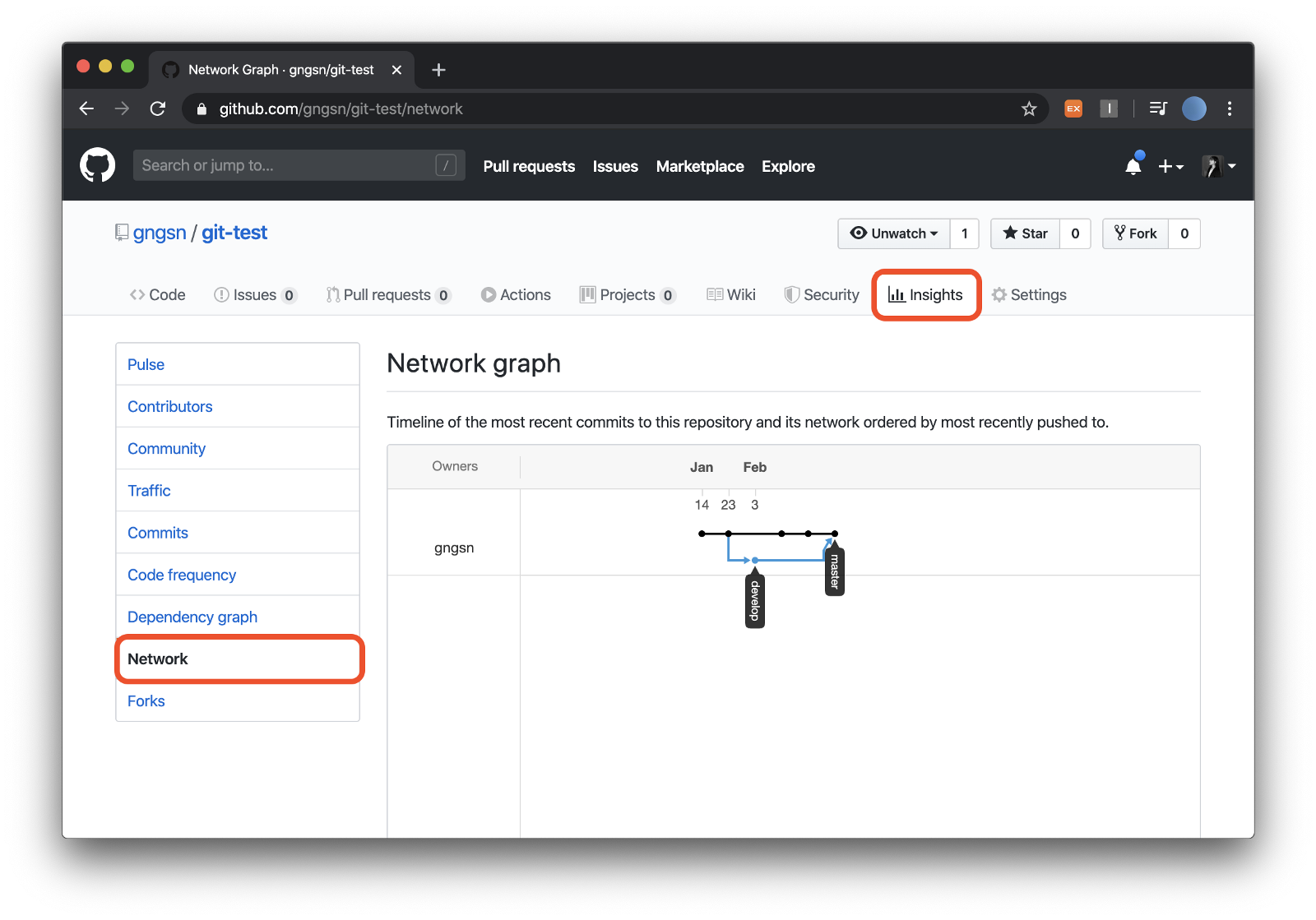Select Forks in the sidebar

pyautogui.click(x=238, y=700)
